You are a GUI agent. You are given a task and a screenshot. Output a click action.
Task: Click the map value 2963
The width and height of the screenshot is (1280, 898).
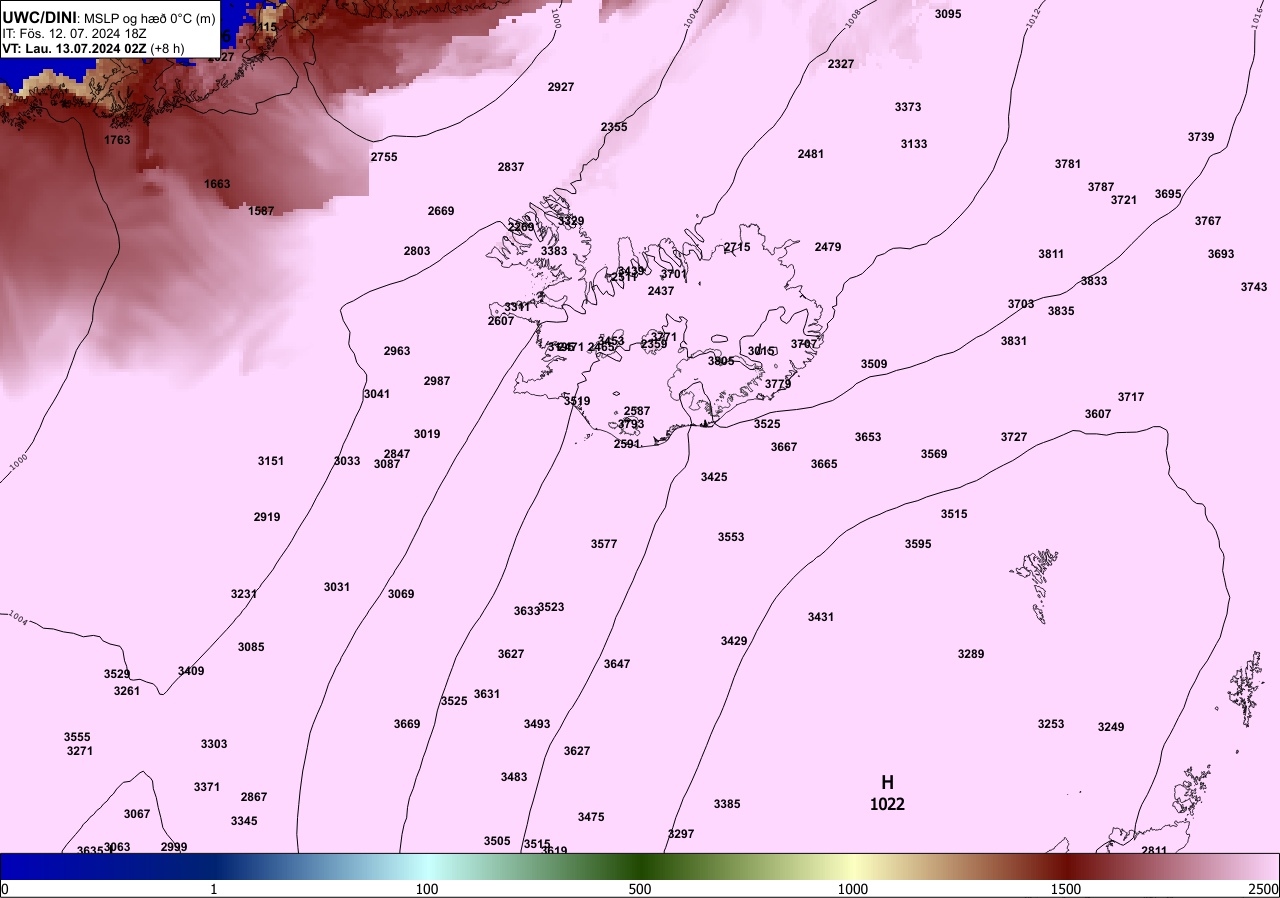pos(397,351)
